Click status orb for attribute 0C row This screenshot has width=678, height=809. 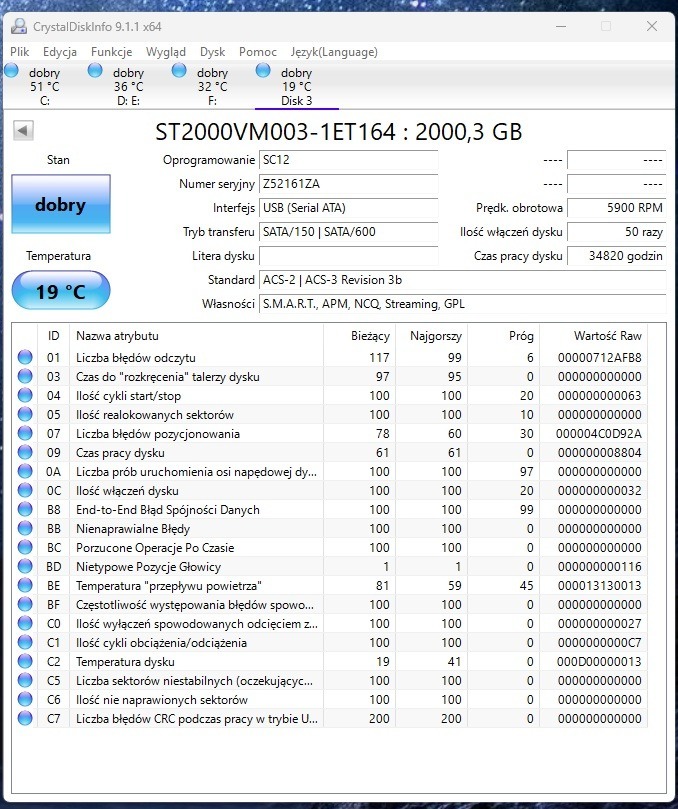point(25,490)
